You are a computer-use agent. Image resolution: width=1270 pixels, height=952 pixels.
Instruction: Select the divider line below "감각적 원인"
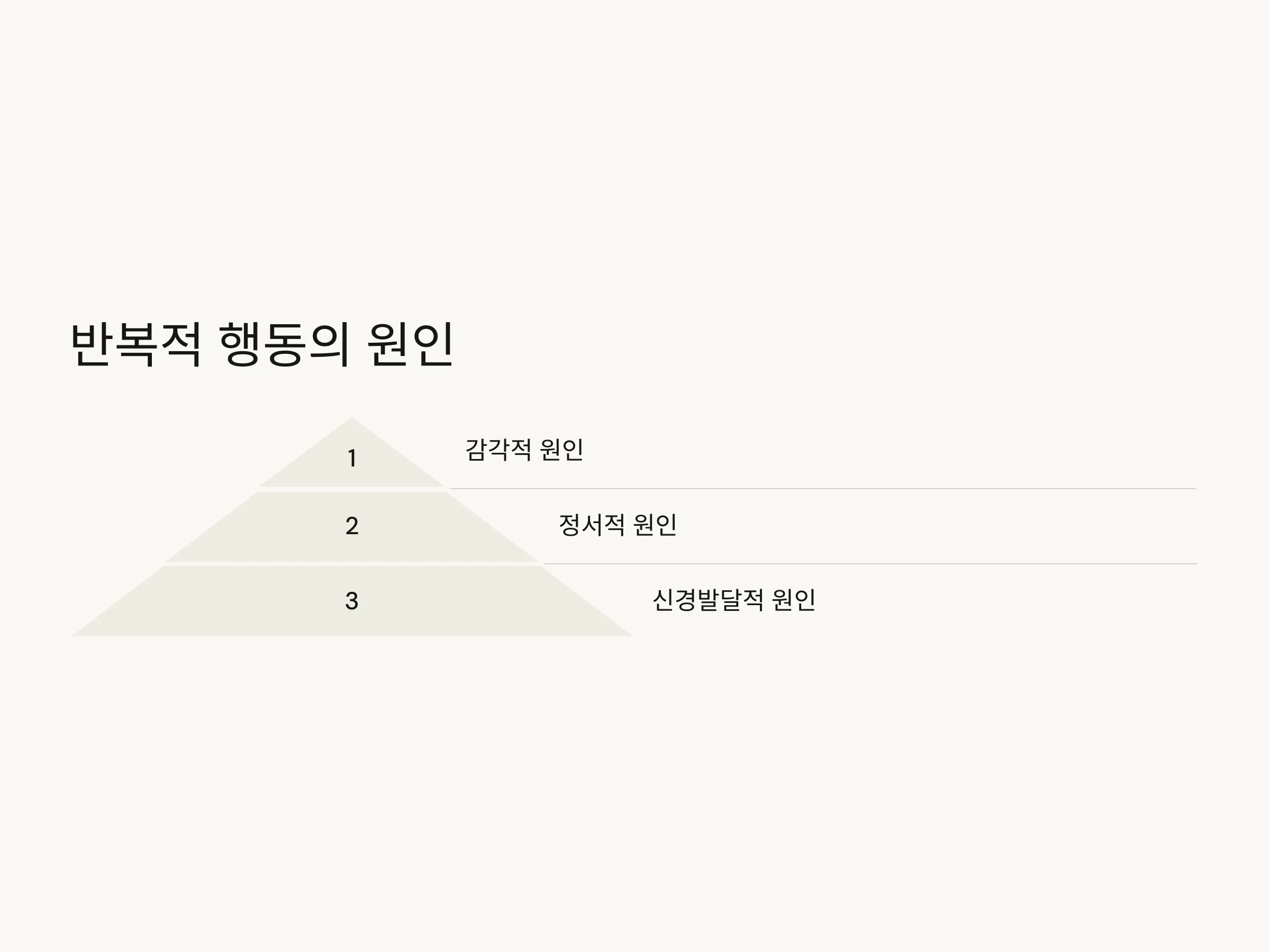[823, 489]
